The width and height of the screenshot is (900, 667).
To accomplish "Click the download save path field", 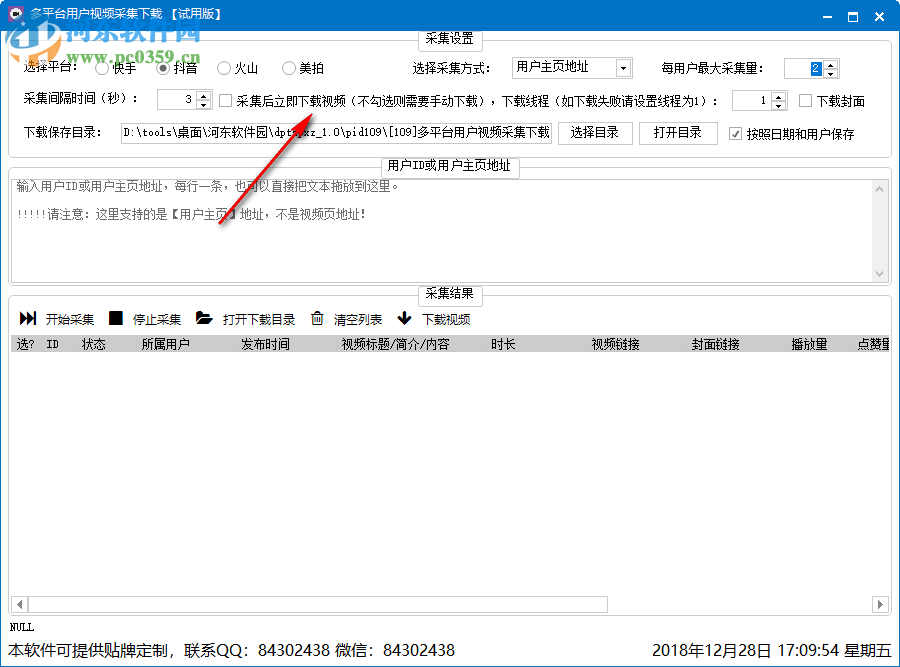I will [x=330, y=133].
